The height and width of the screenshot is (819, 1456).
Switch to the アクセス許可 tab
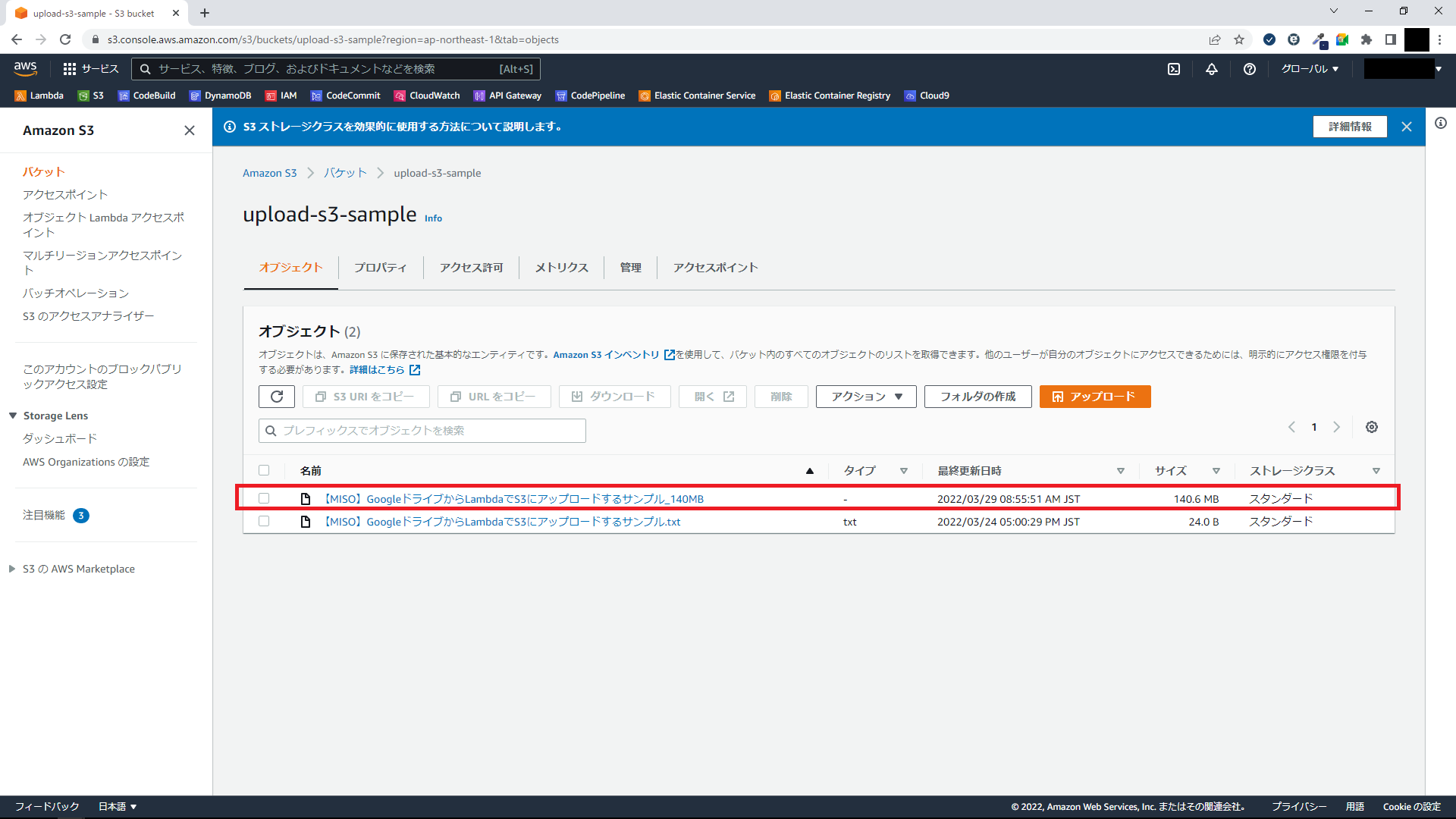471,268
